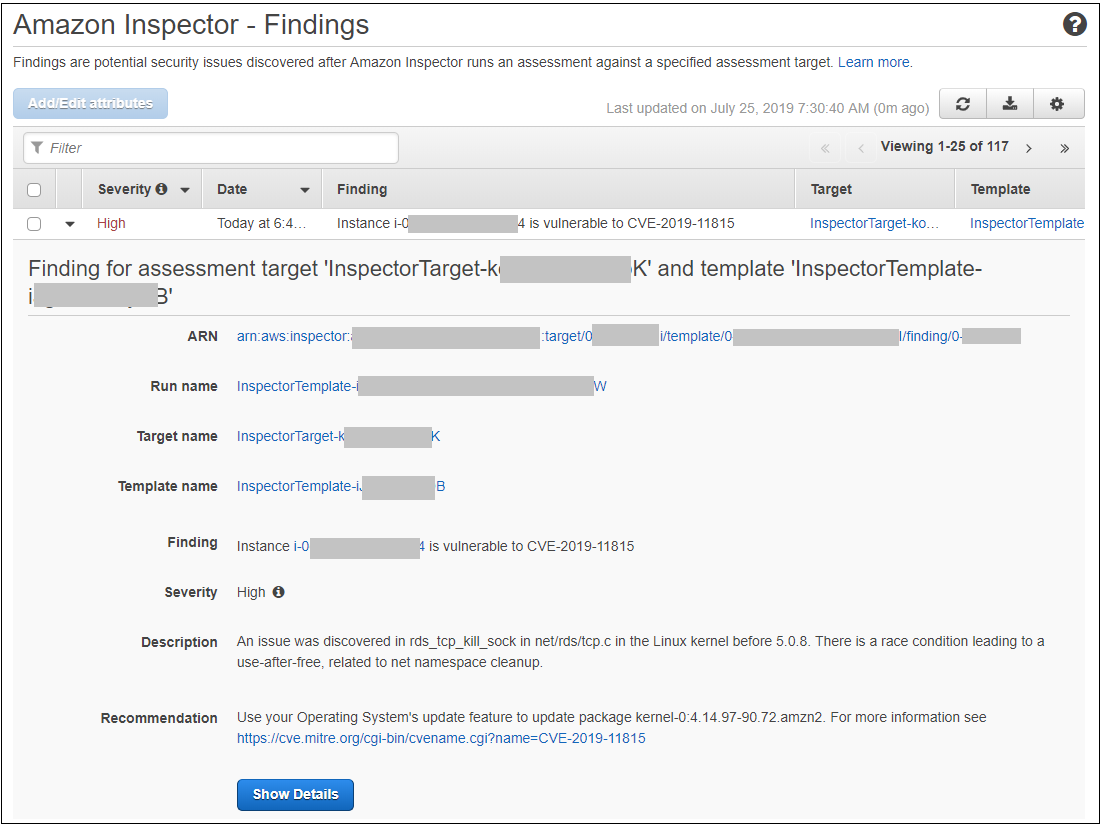Click the detail Finding instance text
The height and width of the screenshot is (825, 1103).
(435, 546)
